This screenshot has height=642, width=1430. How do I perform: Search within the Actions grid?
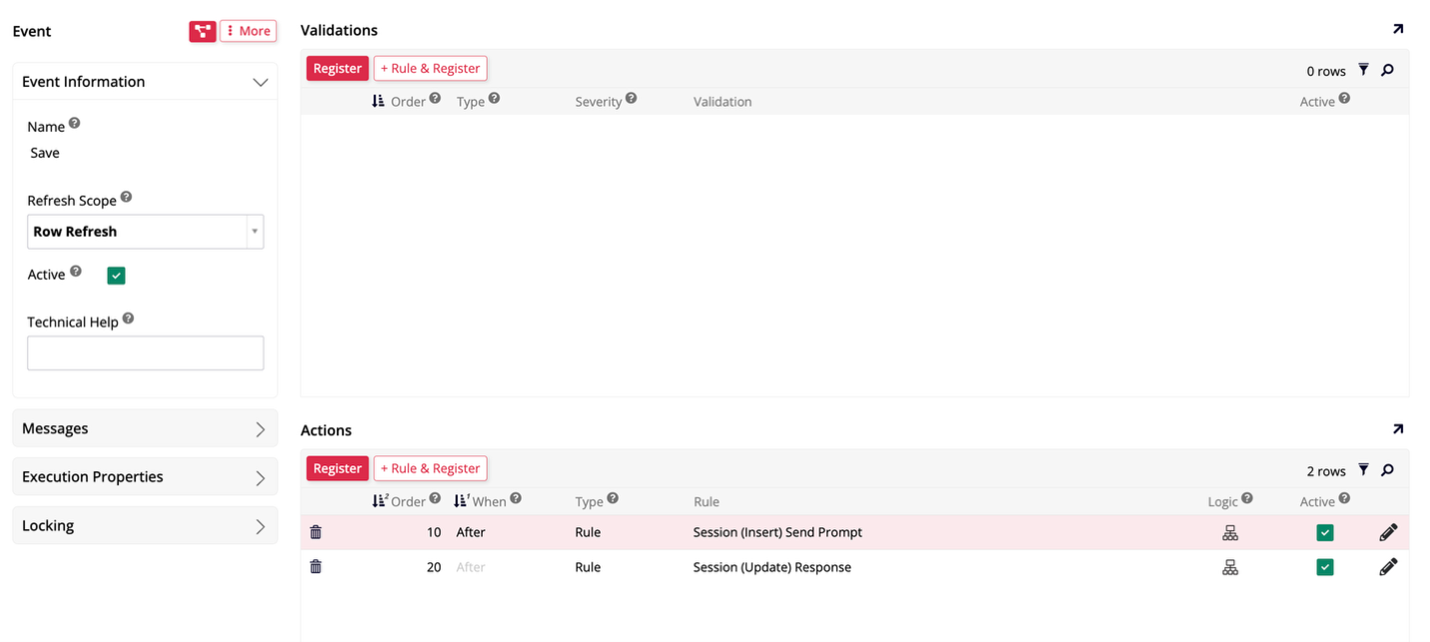1387,470
